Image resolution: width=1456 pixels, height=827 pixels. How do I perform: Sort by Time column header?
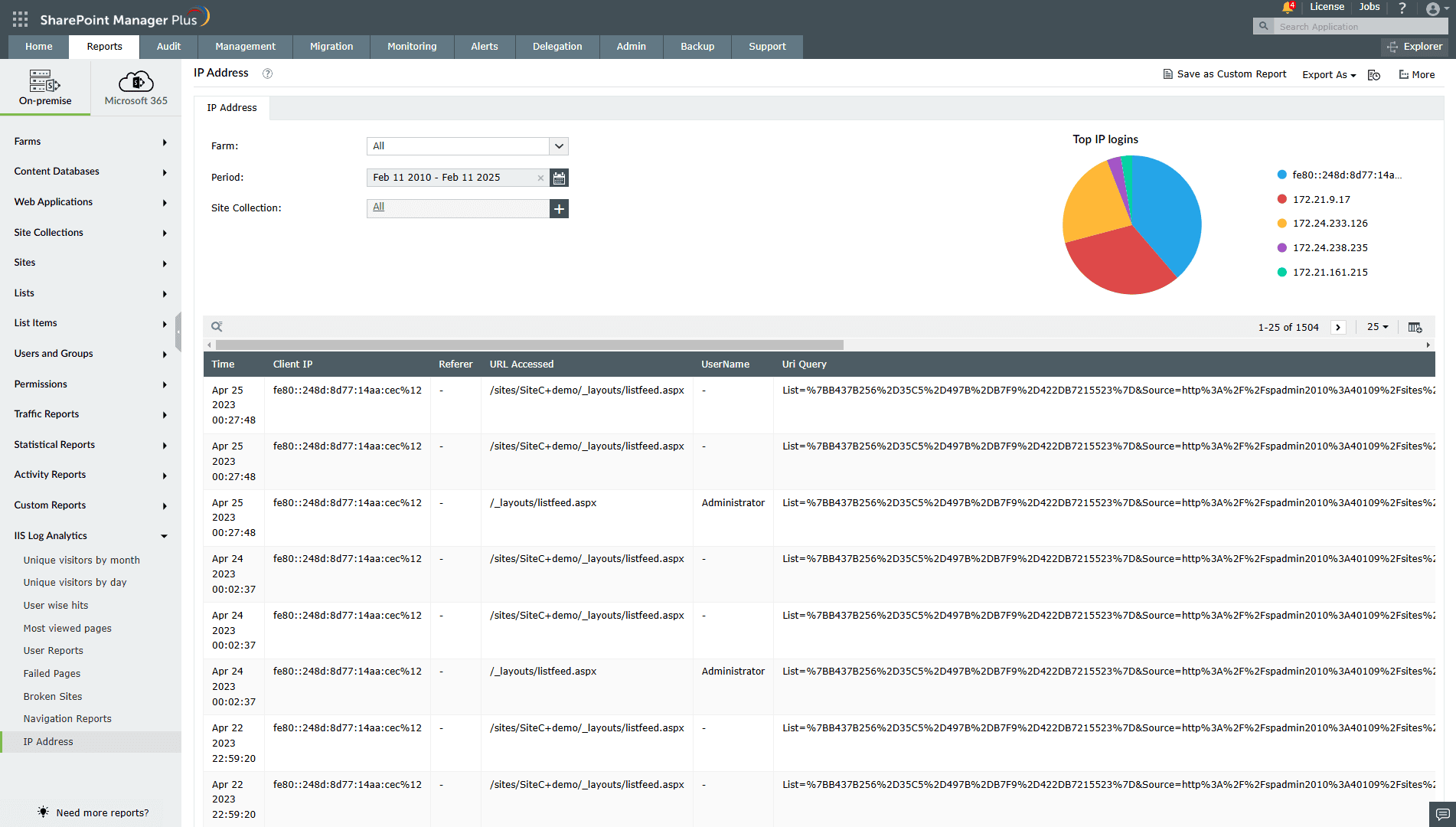[224, 364]
